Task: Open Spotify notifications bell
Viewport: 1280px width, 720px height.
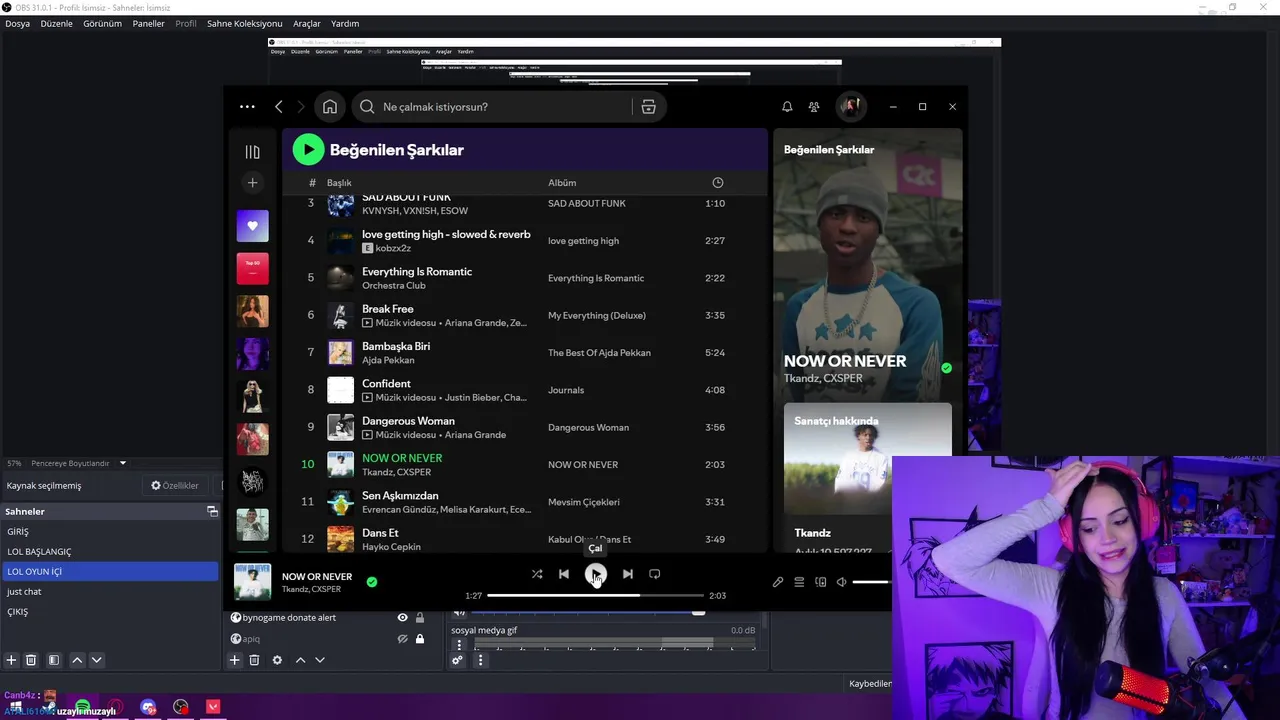Action: pyautogui.click(x=787, y=107)
